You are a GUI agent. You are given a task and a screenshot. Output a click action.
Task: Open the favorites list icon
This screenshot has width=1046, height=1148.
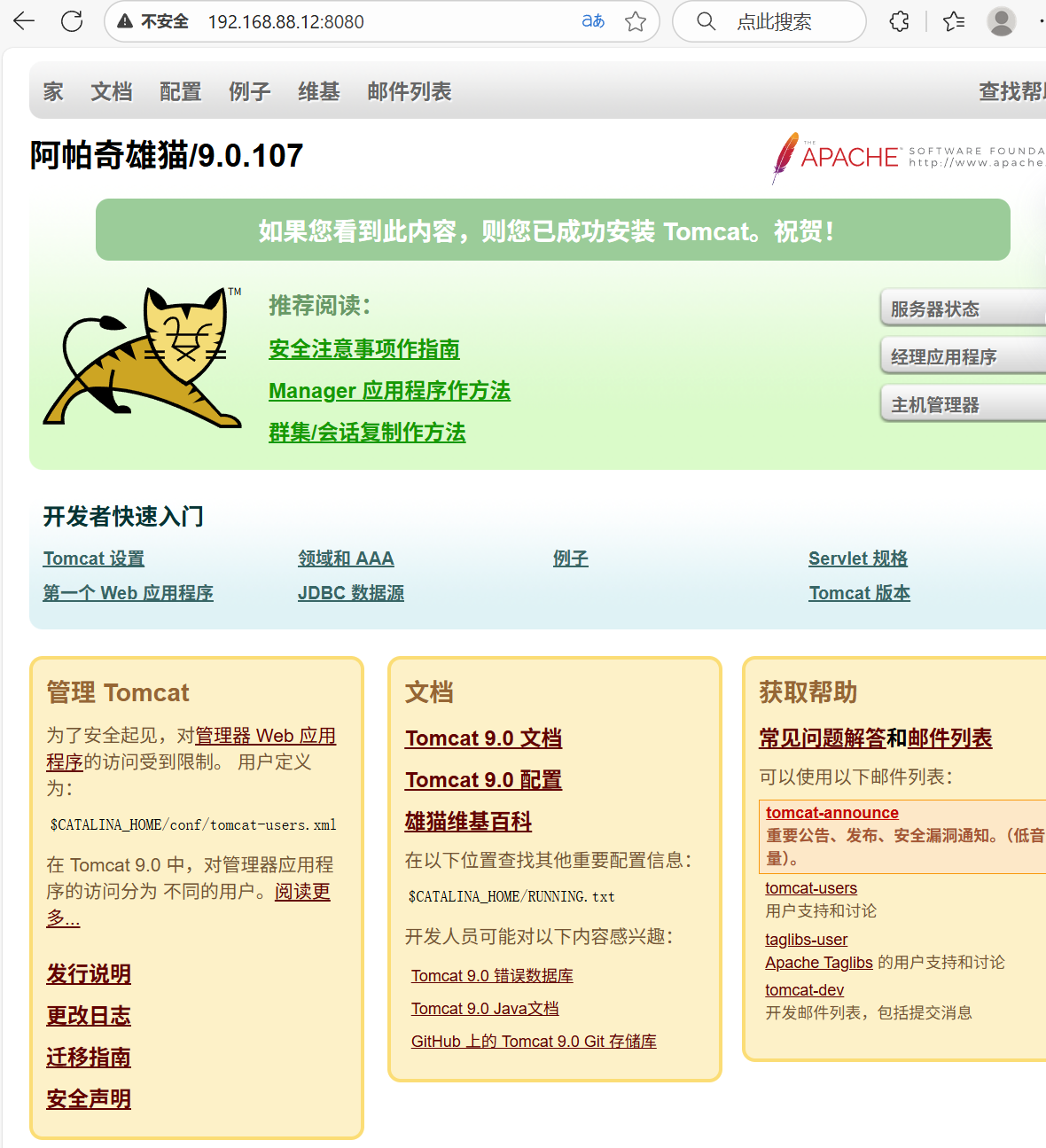pyautogui.click(x=954, y=21)
